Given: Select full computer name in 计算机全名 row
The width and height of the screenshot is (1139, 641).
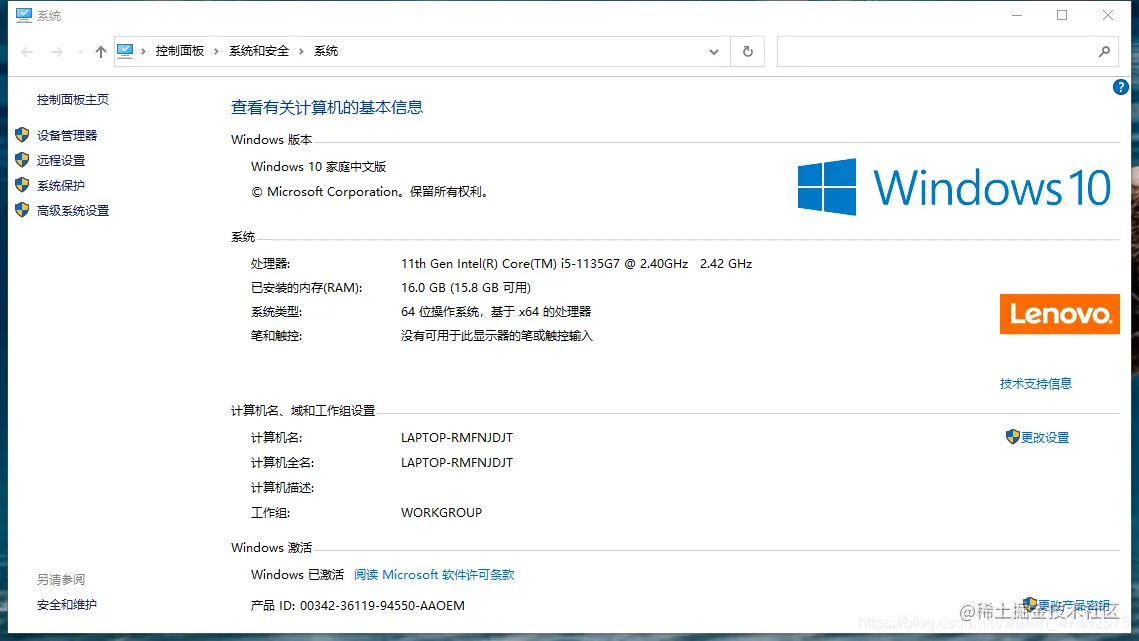Looking at the screenshot, I should 457,462.
